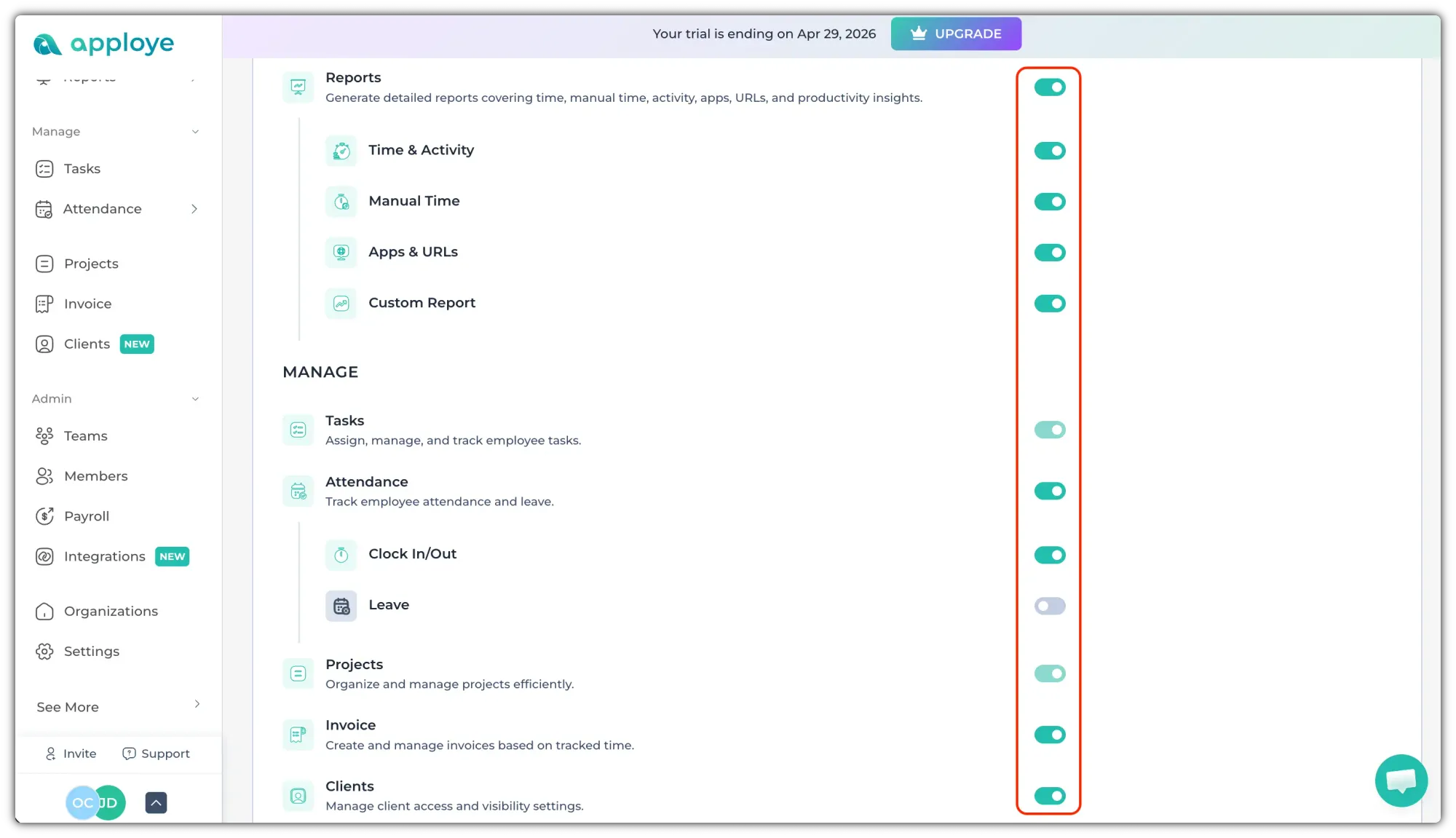The image size is (1456, 838).
Task: Disable the Clock In/Out toggle
Action: coord(1049,556)
